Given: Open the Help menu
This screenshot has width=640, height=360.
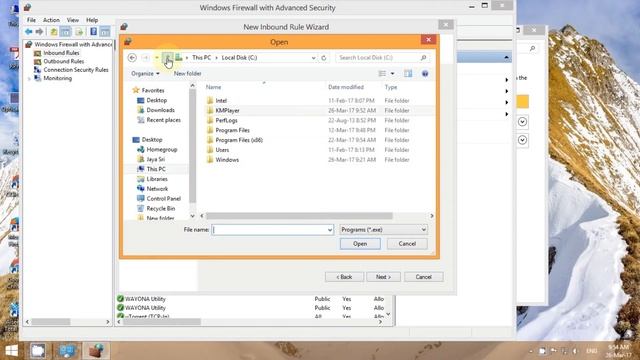Looking at the screenshot, I should [92, 20].
